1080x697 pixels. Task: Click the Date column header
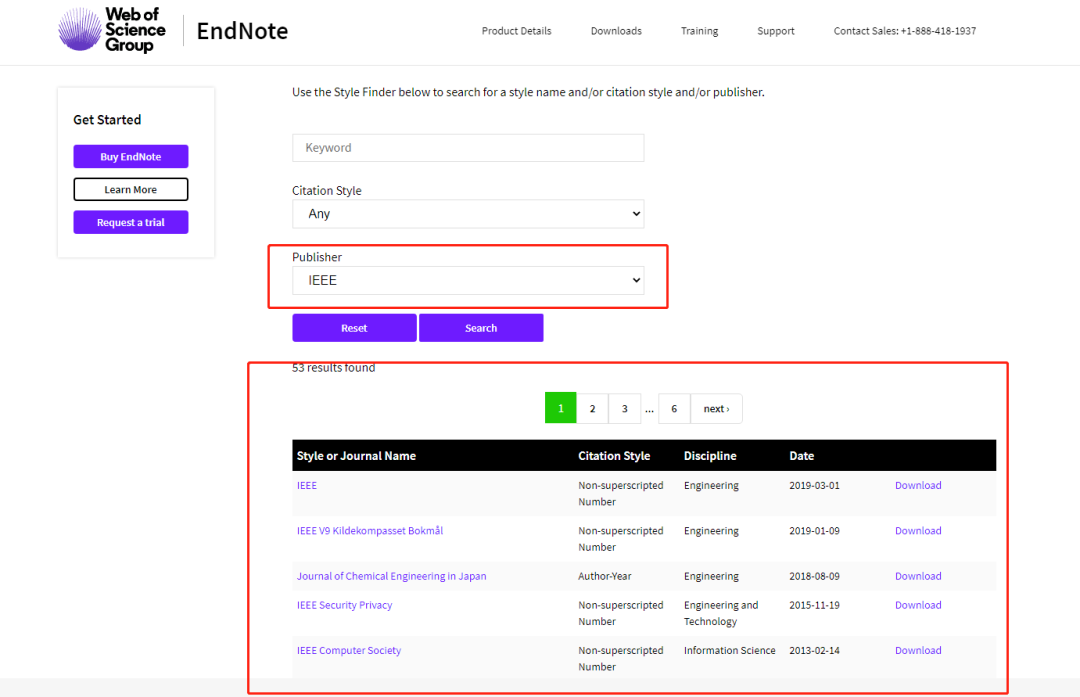(802, 456)
